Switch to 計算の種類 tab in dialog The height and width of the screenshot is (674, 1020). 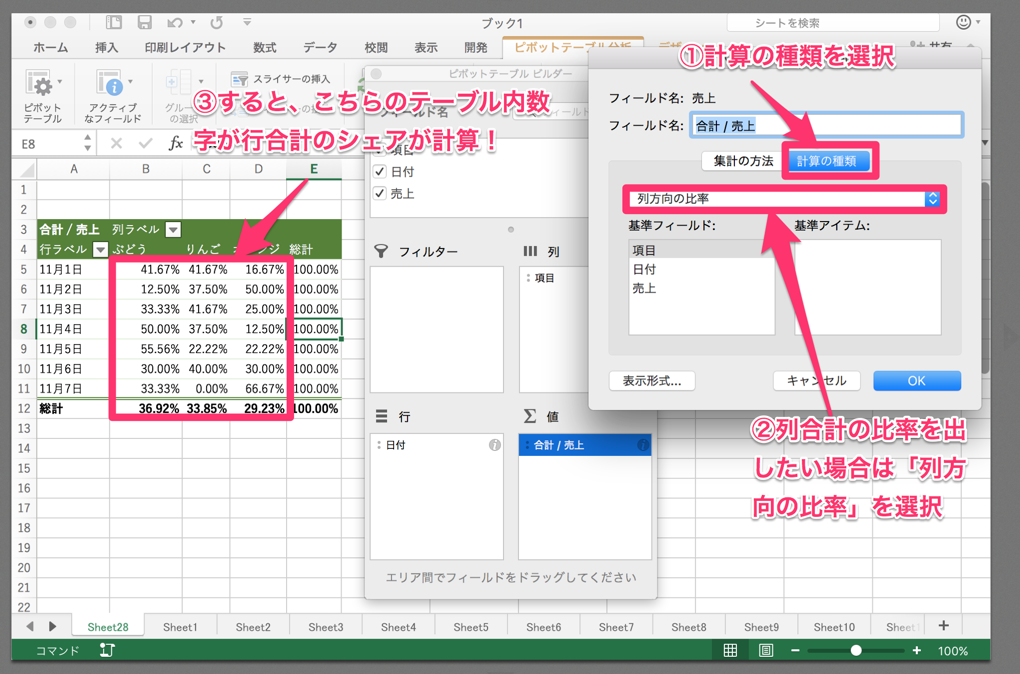pos(827,161)
